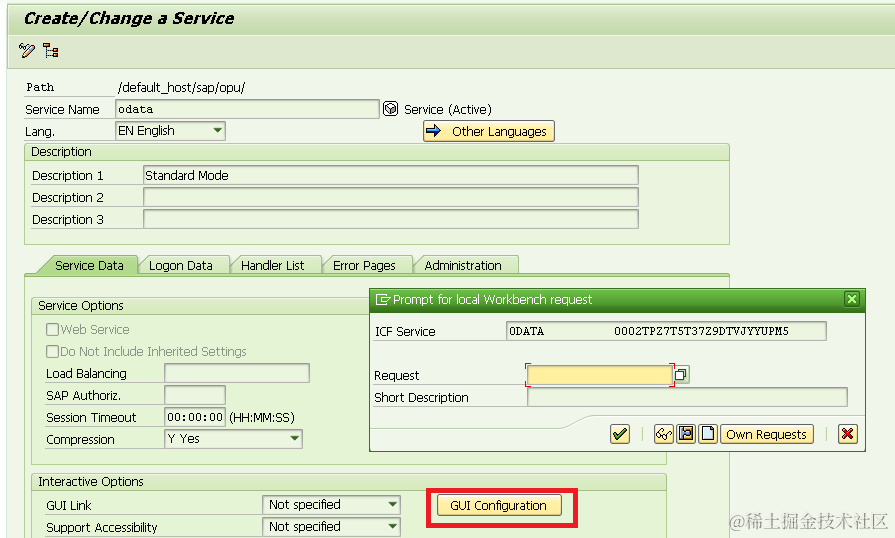
Task: Open the value help next to Request field
Action: pyautogui.click(x=681, y=375)
